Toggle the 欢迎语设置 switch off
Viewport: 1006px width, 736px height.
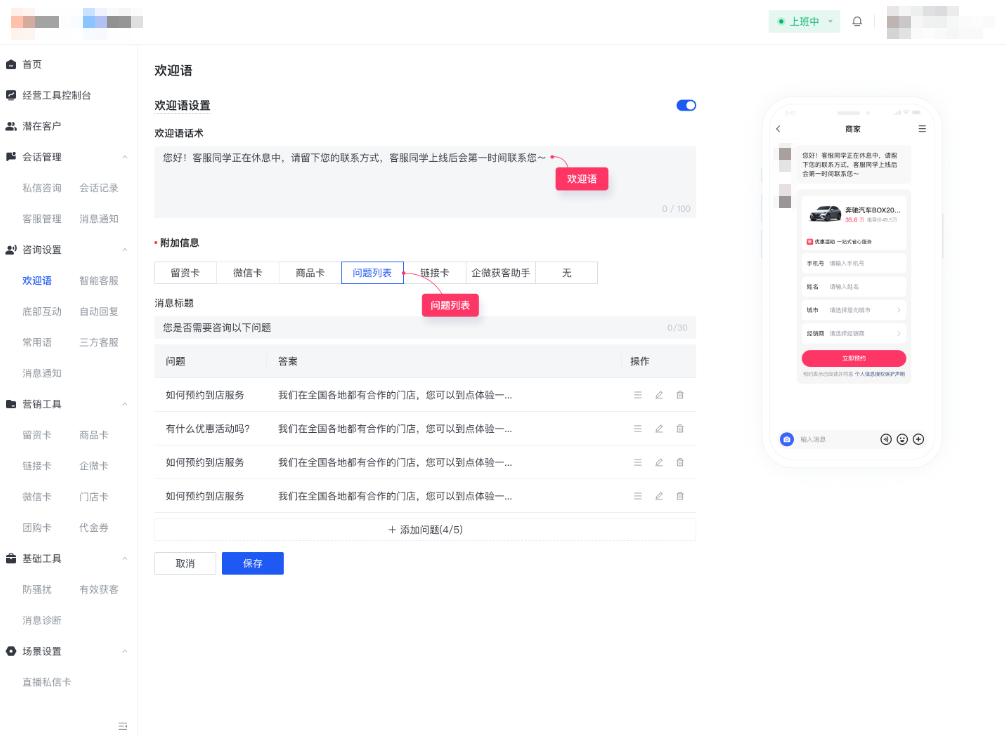(x=685, y=104)
